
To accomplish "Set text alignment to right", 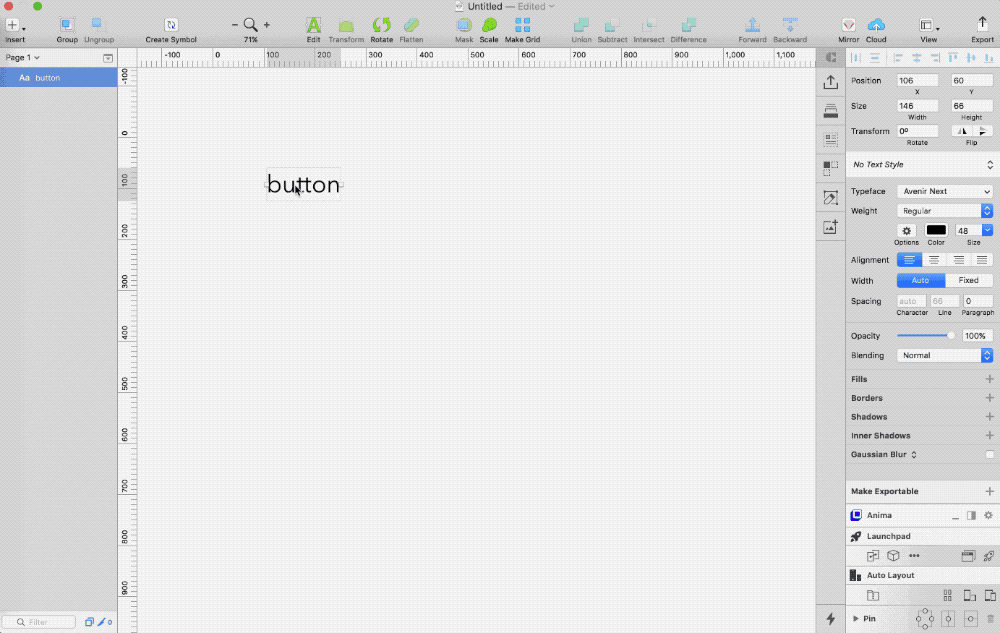I will pyautogui.click(x=958, y=259).
